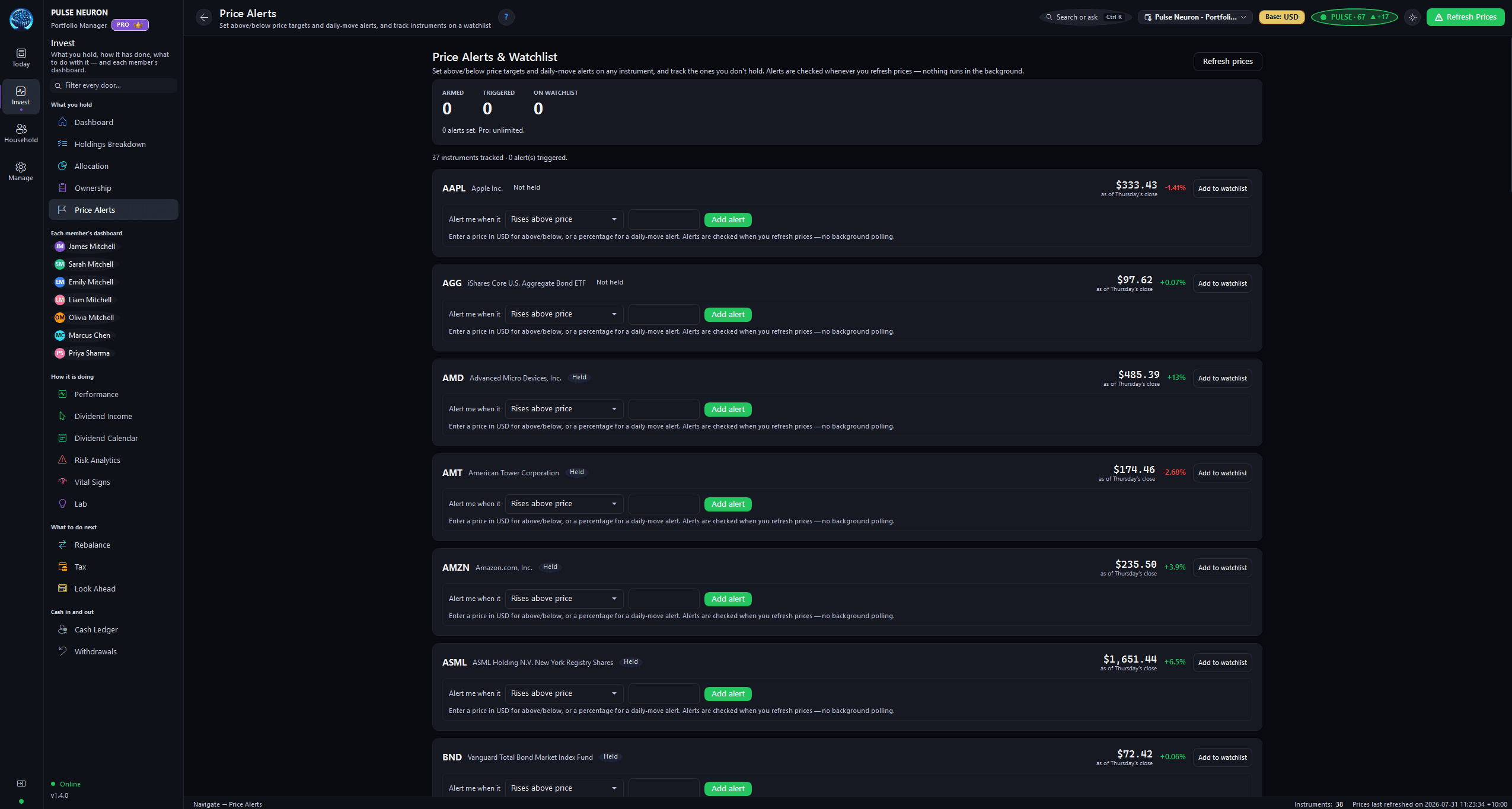1512x809 pixels.
Task: Focus the 'Filter every door' search box
Action: (113, 85)
